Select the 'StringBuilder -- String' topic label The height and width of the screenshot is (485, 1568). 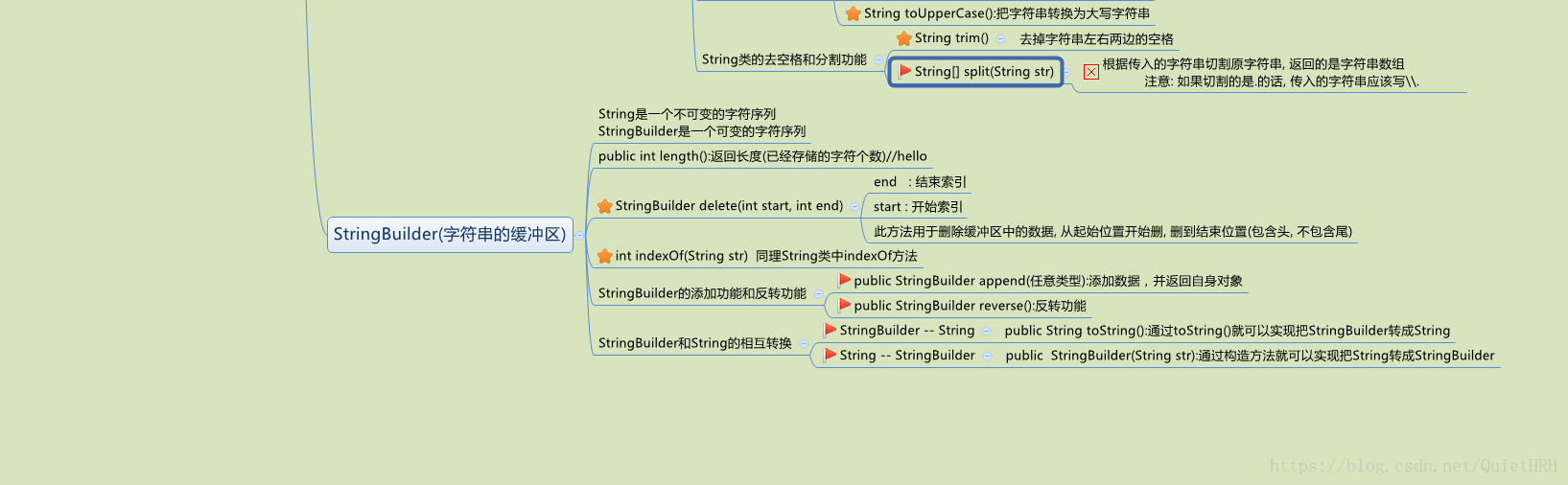point(907,331)
